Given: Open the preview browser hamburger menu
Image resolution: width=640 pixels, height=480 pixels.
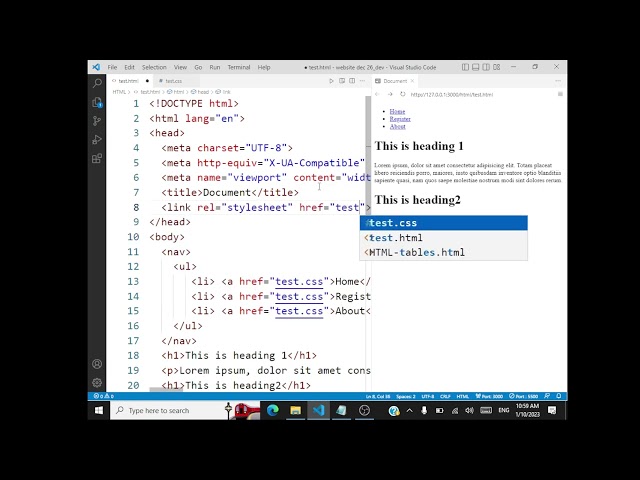Looking at the screenshot, I should [560, 94].
